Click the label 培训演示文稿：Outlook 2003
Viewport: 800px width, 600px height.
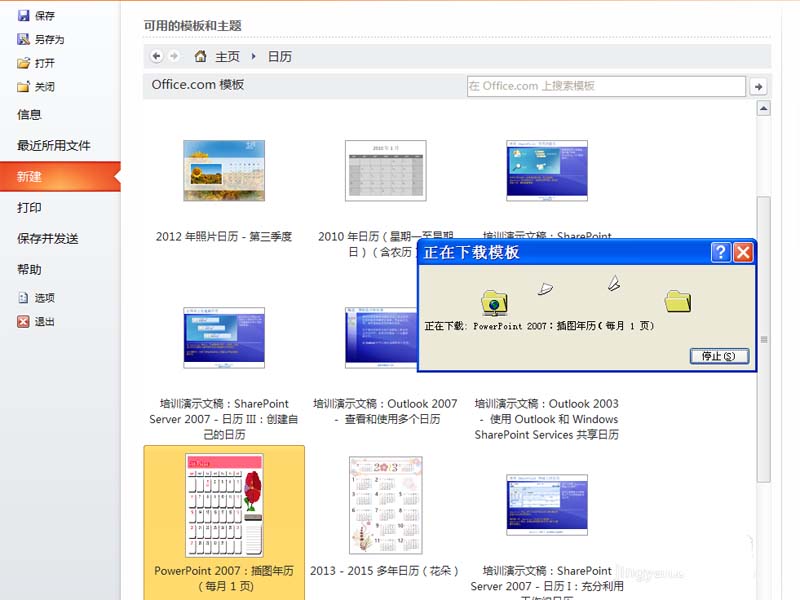546,404
